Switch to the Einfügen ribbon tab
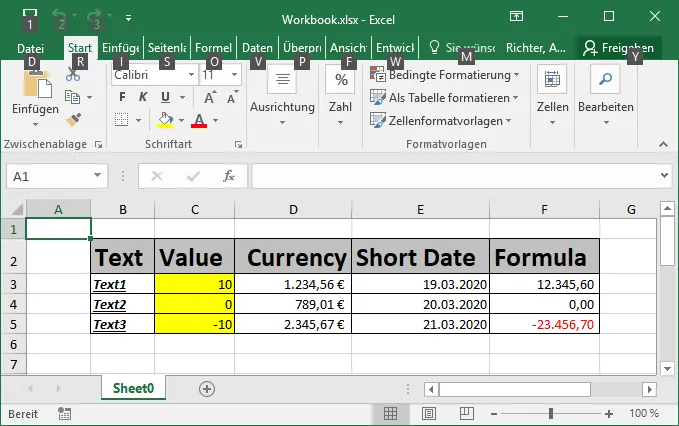The width and height of the screenshot is (679, 426). 121,48
